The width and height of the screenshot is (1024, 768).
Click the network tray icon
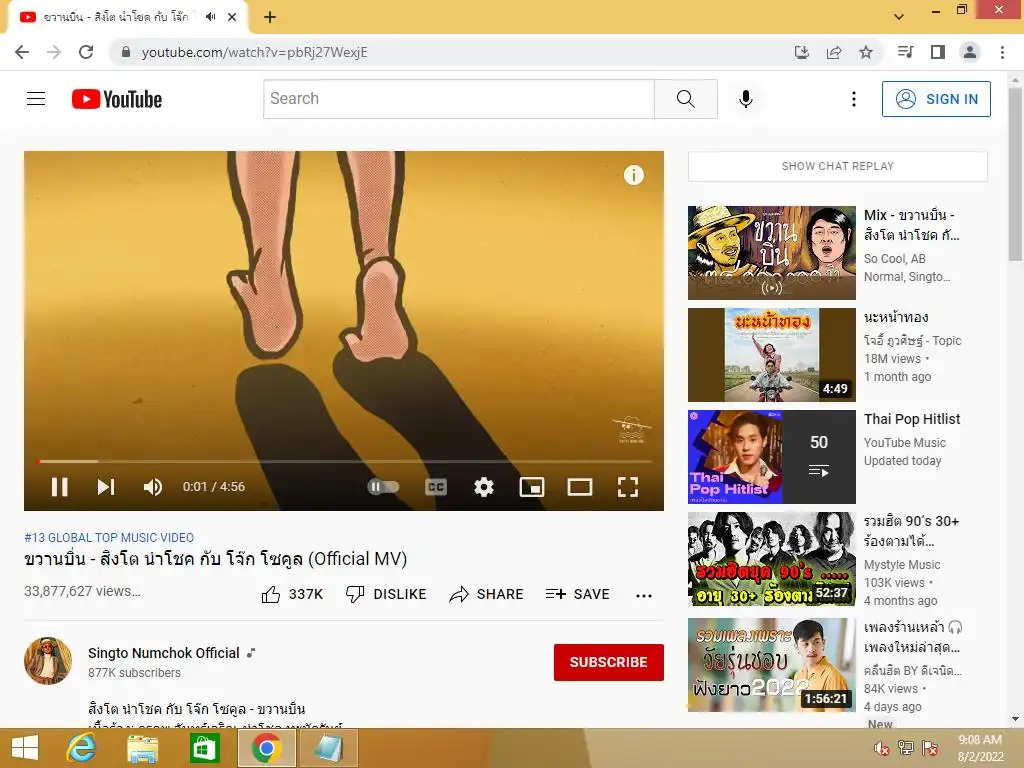(x=906, y=748)
